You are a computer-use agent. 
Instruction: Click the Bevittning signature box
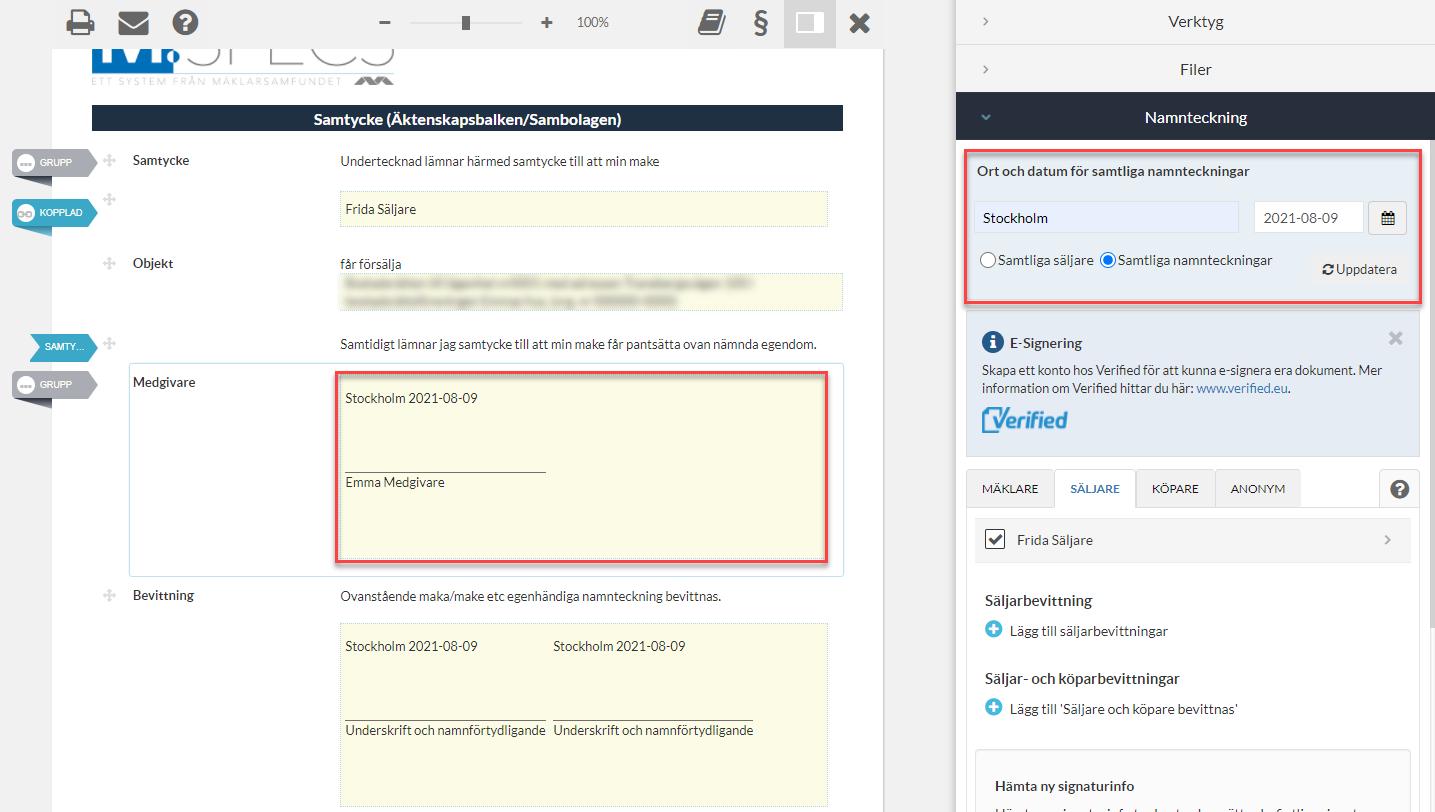(x=584, y=715)
